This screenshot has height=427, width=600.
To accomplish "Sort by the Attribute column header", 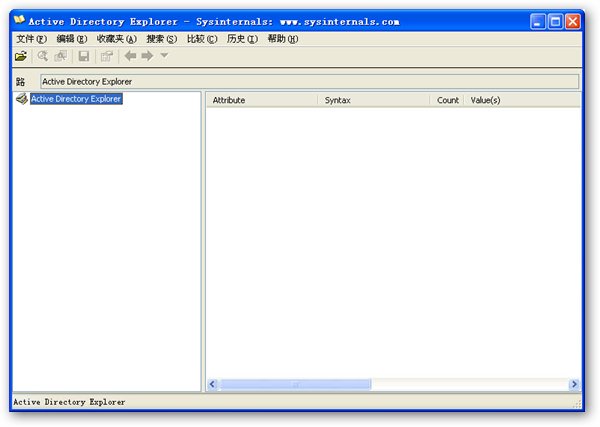I will tap(262, 100).
